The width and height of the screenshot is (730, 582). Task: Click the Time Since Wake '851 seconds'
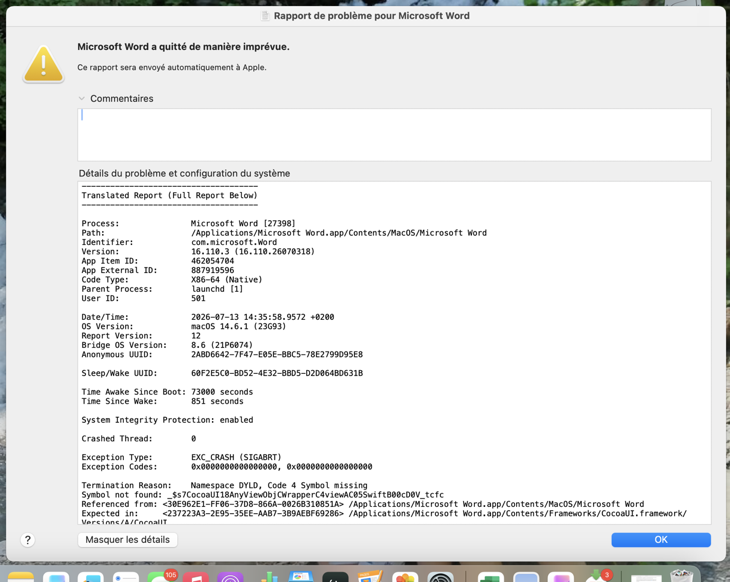pos(217,401)
